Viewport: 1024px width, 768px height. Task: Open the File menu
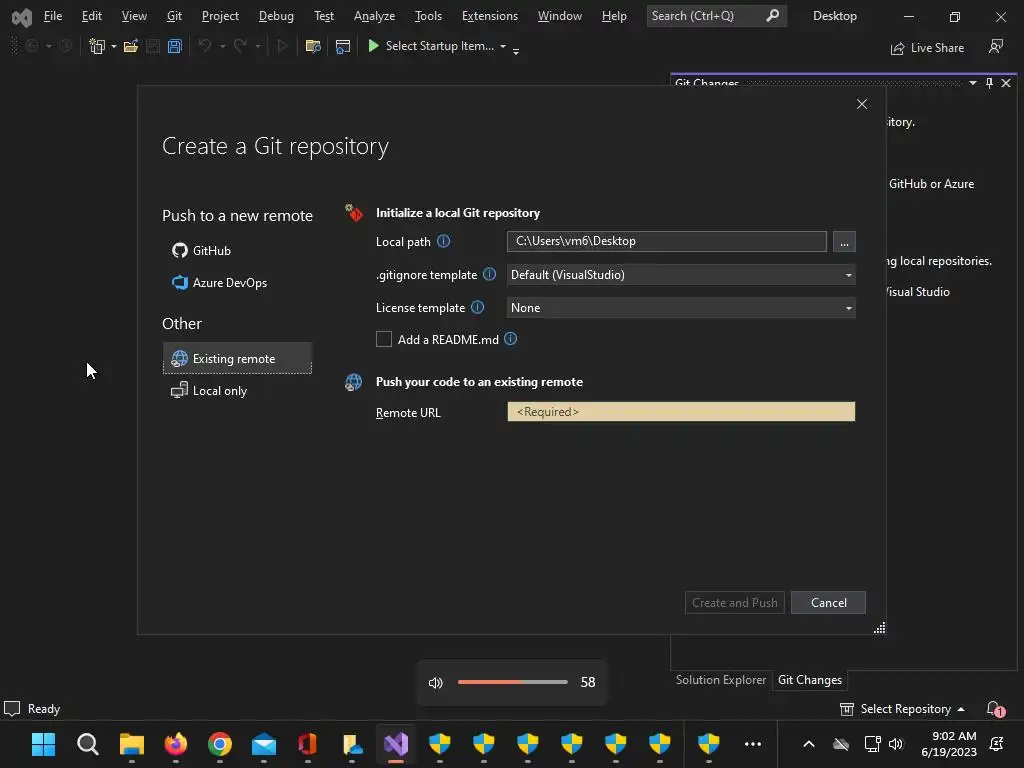53,16
